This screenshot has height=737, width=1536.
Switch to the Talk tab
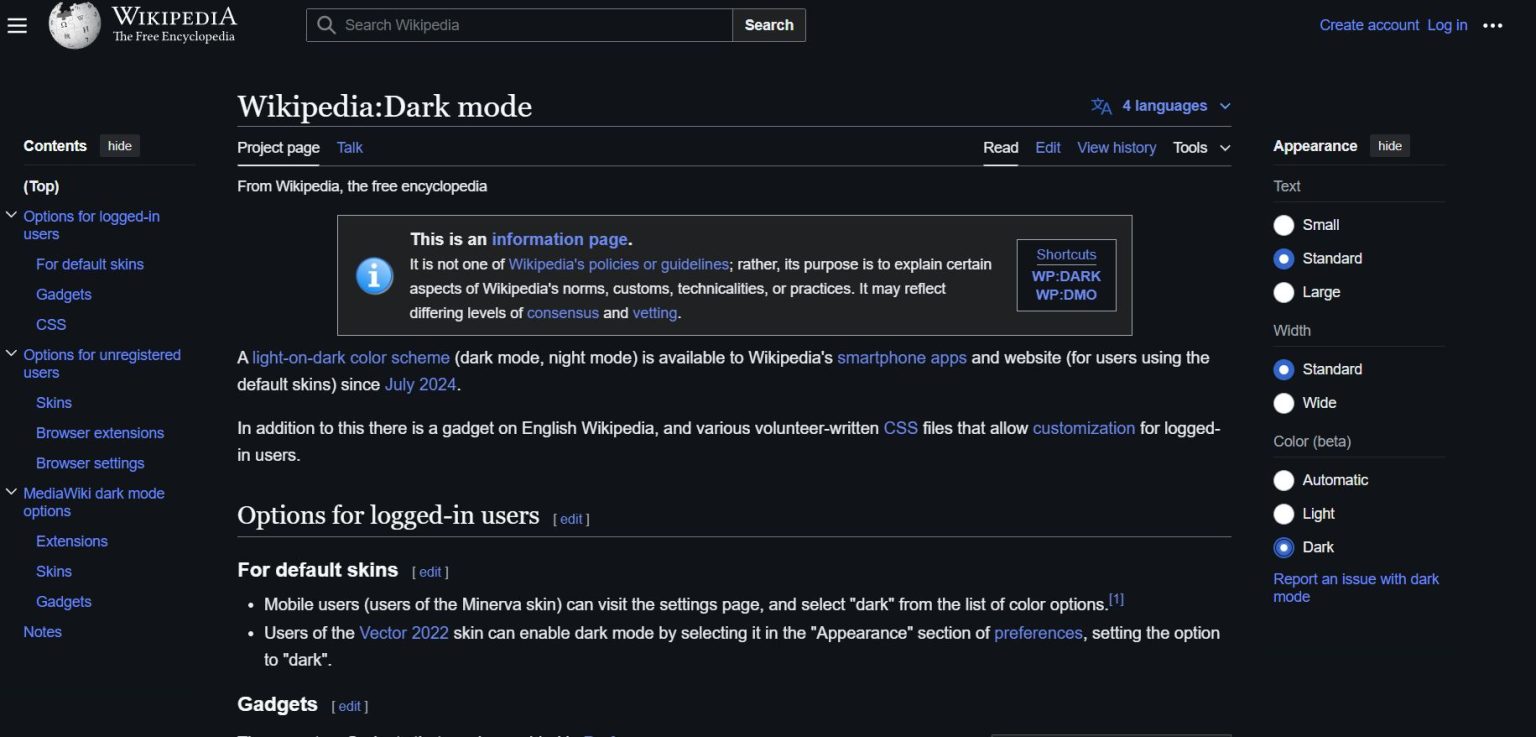pos(350,148)
